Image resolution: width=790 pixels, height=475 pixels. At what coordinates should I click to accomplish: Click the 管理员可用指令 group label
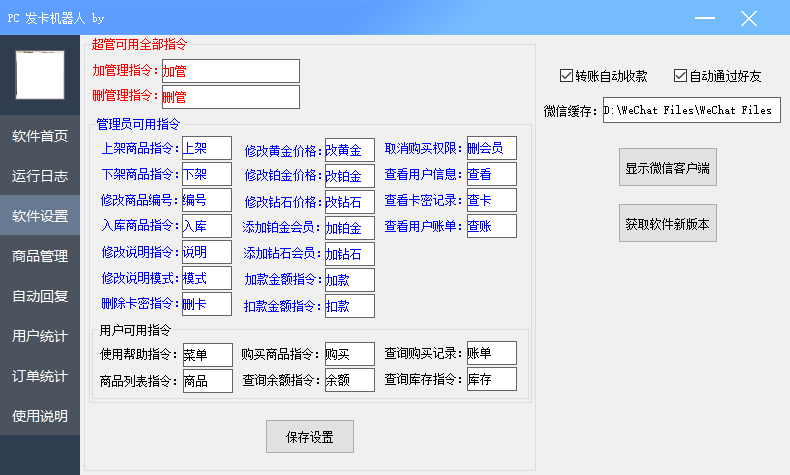[x=138, y=124]
